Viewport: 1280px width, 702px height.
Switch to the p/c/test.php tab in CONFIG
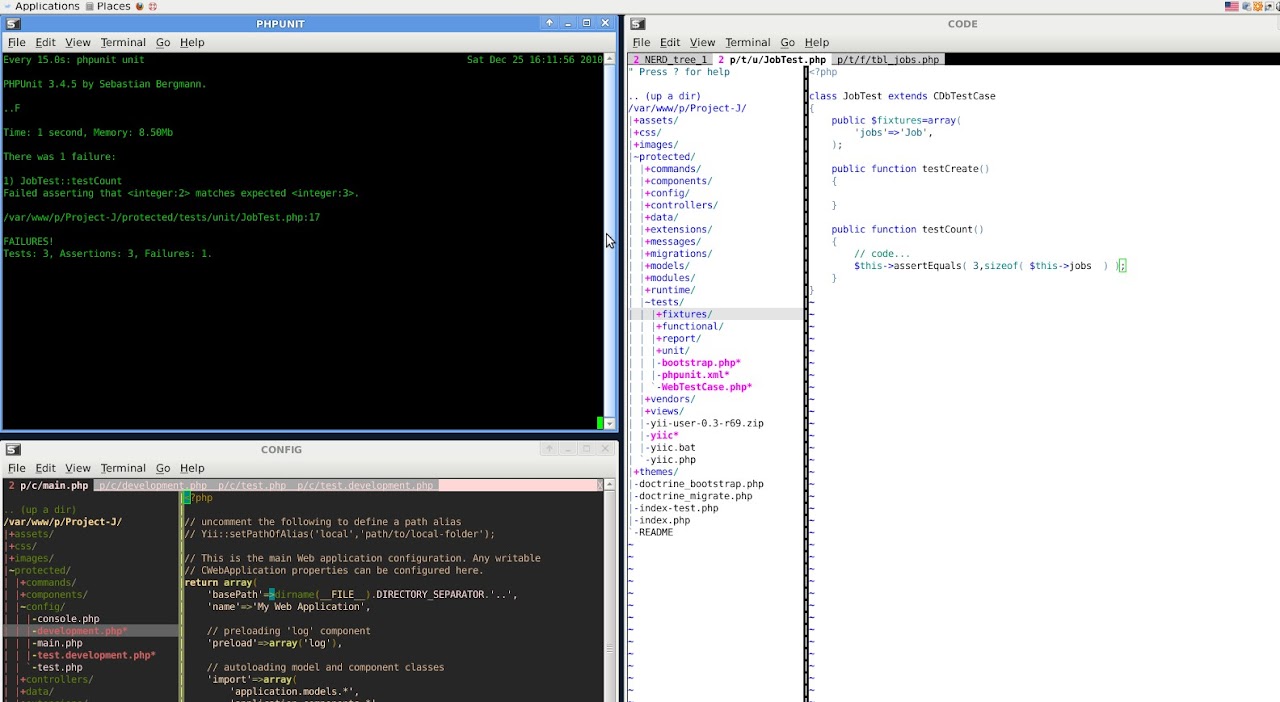click(251, 486)
